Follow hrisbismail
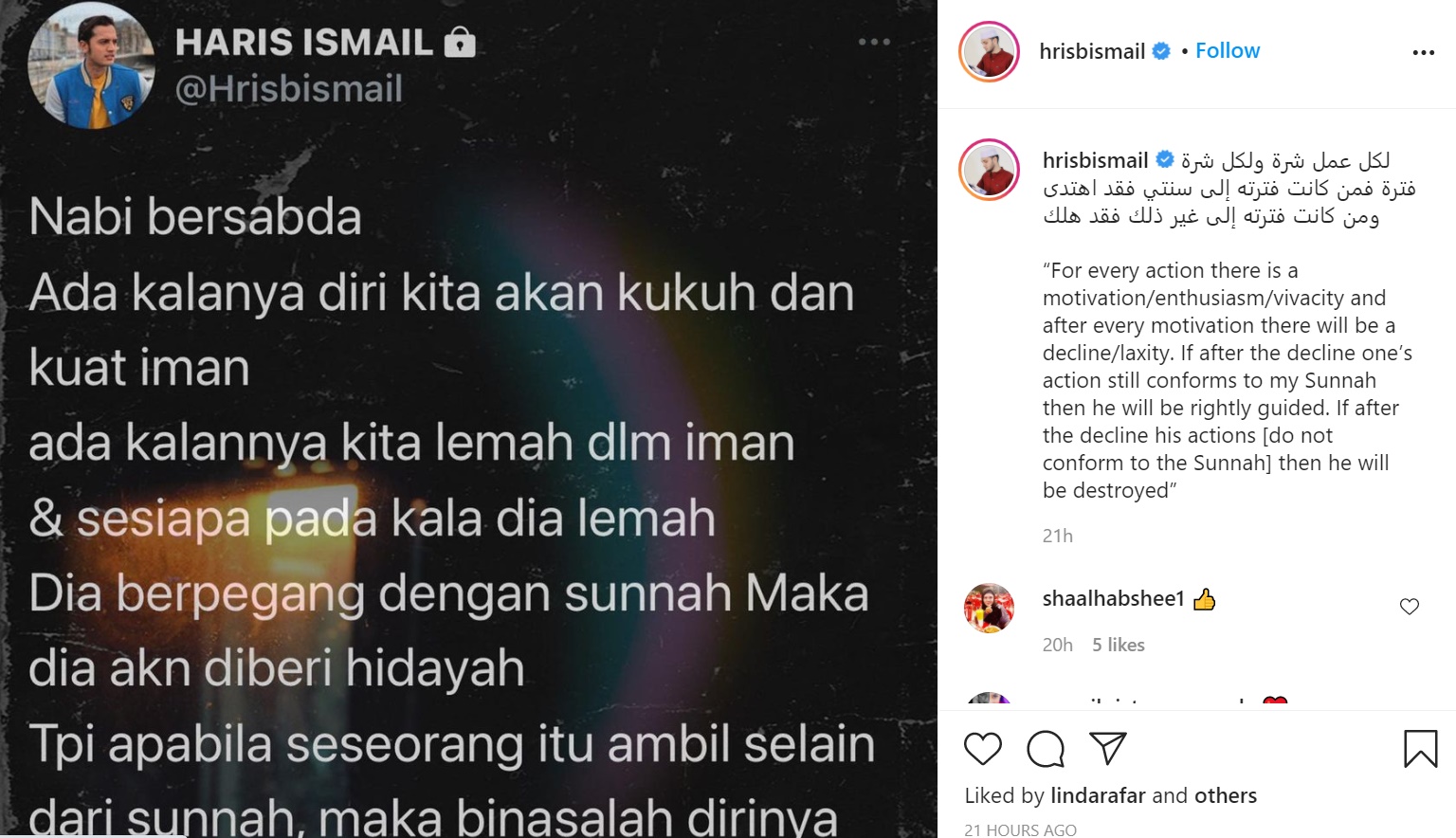 point(1228,51)
